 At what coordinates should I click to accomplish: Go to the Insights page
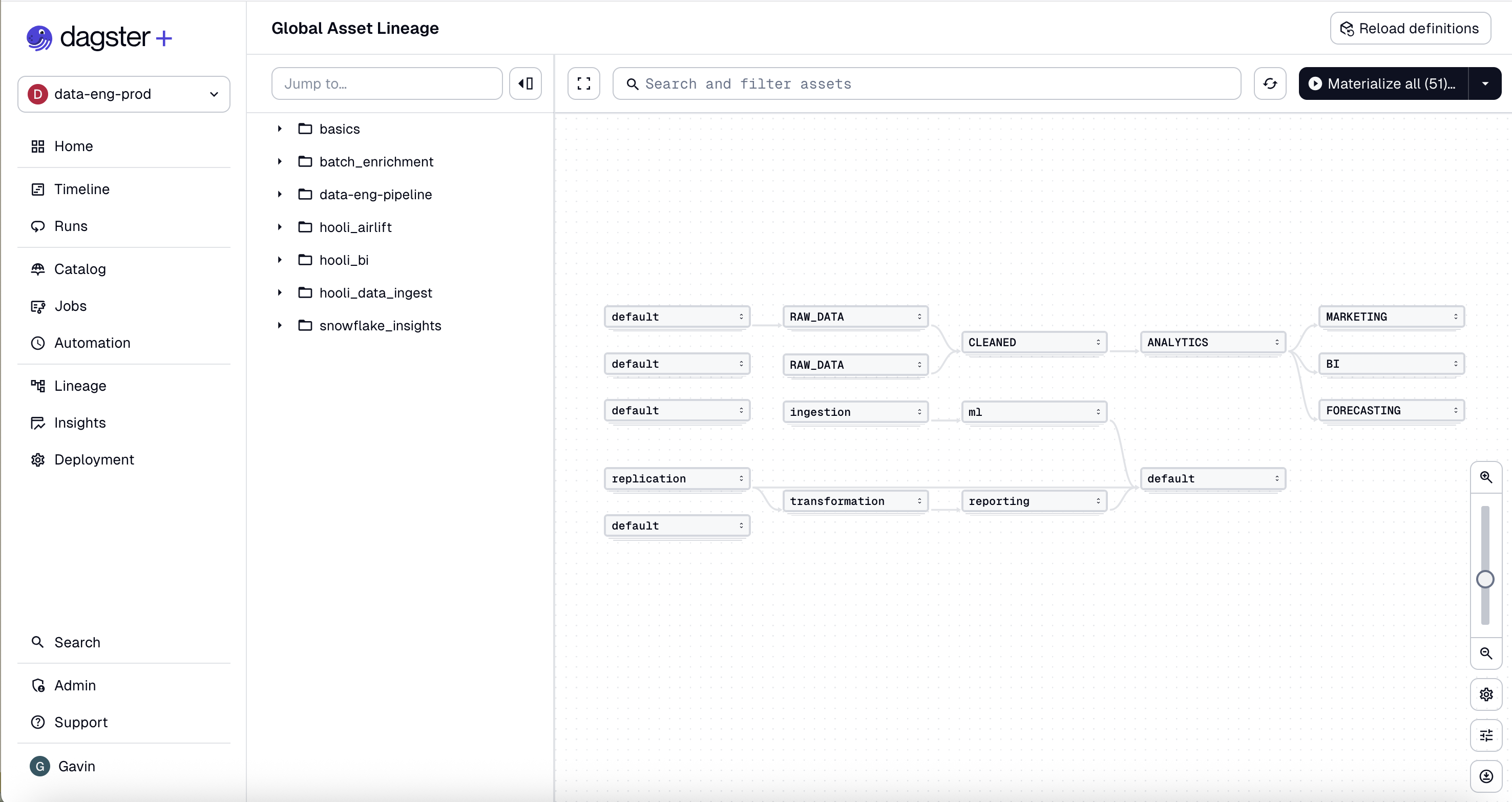tap(80, 423)
